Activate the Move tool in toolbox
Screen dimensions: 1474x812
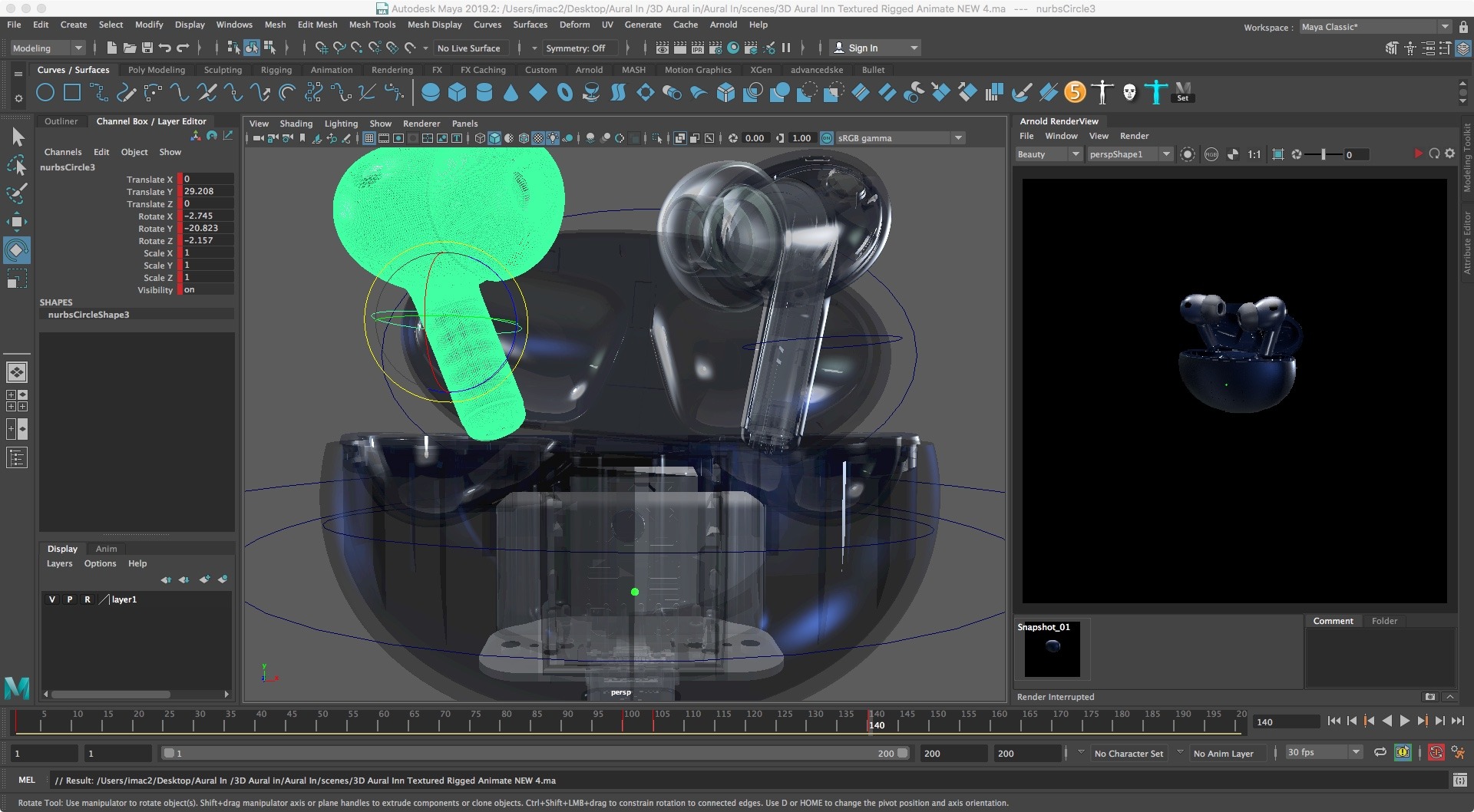point(17,223)
